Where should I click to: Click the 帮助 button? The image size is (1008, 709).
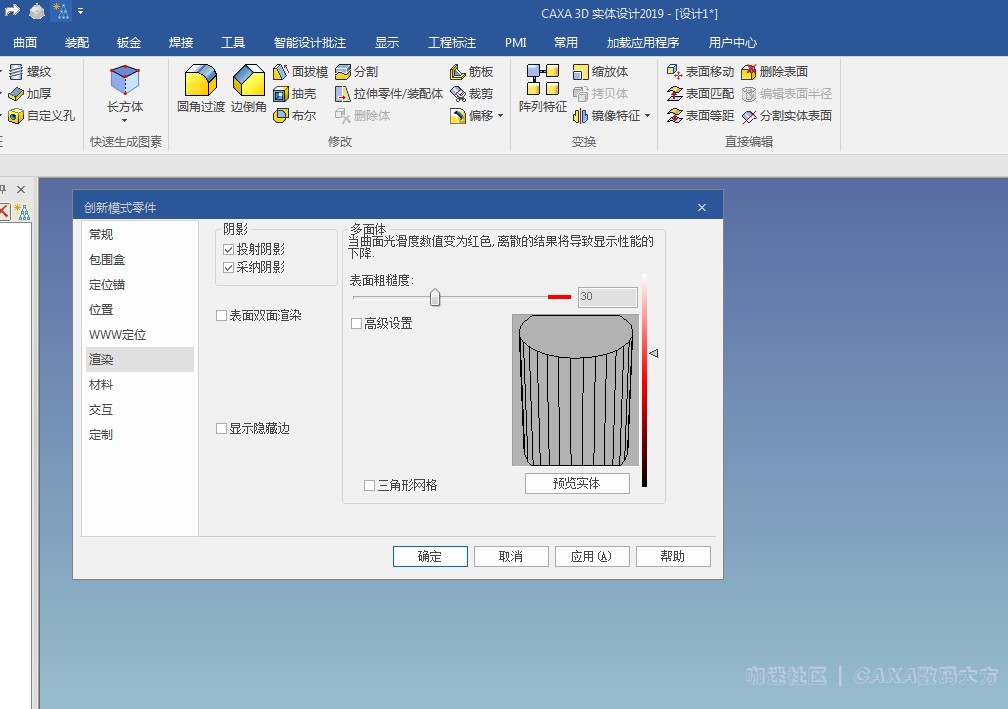pyautogui.click(x=673, y=556)
